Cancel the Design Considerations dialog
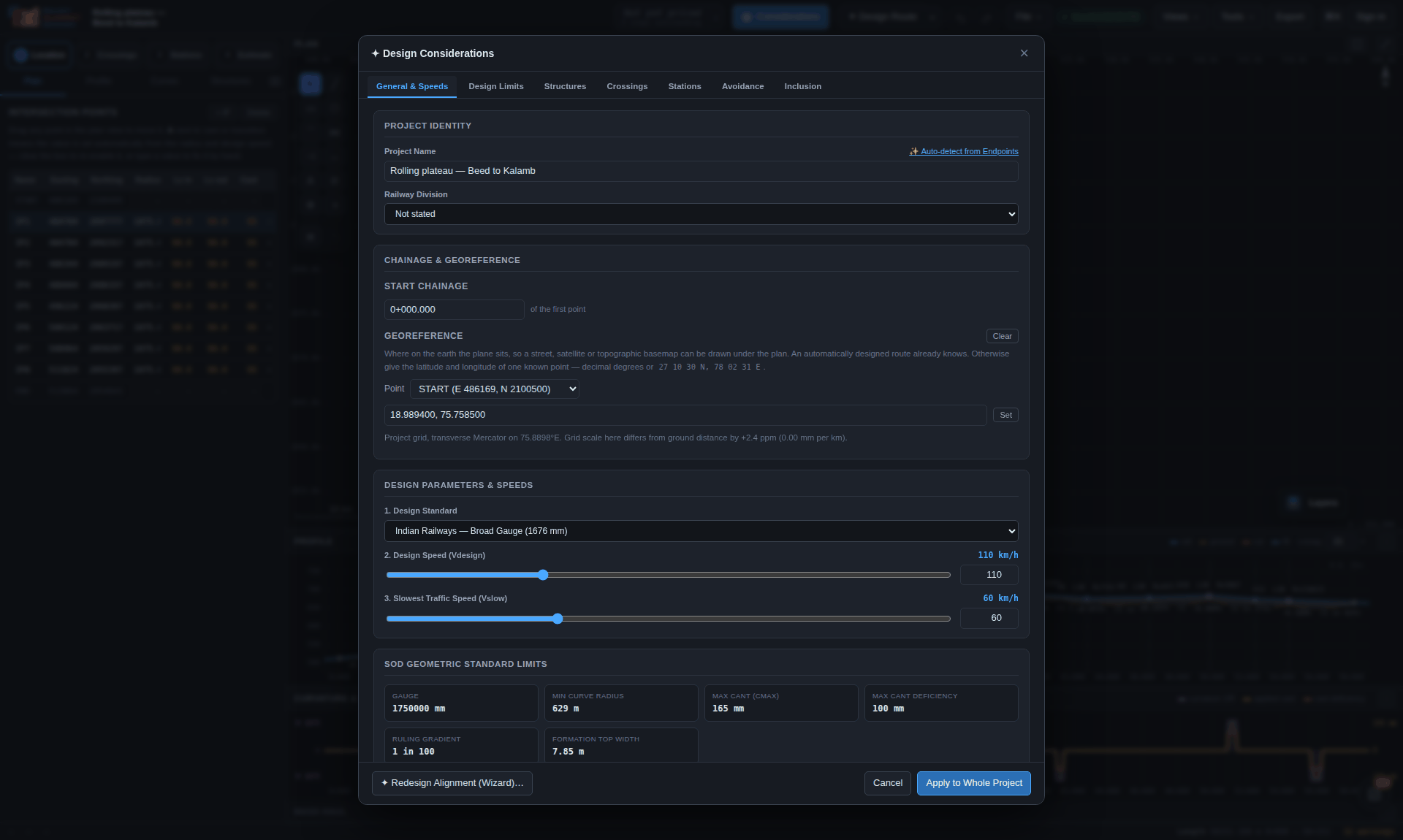Image resolution: width=1403 pixels, height=840 pixels. pyautogui.click(x=887, y=783)
